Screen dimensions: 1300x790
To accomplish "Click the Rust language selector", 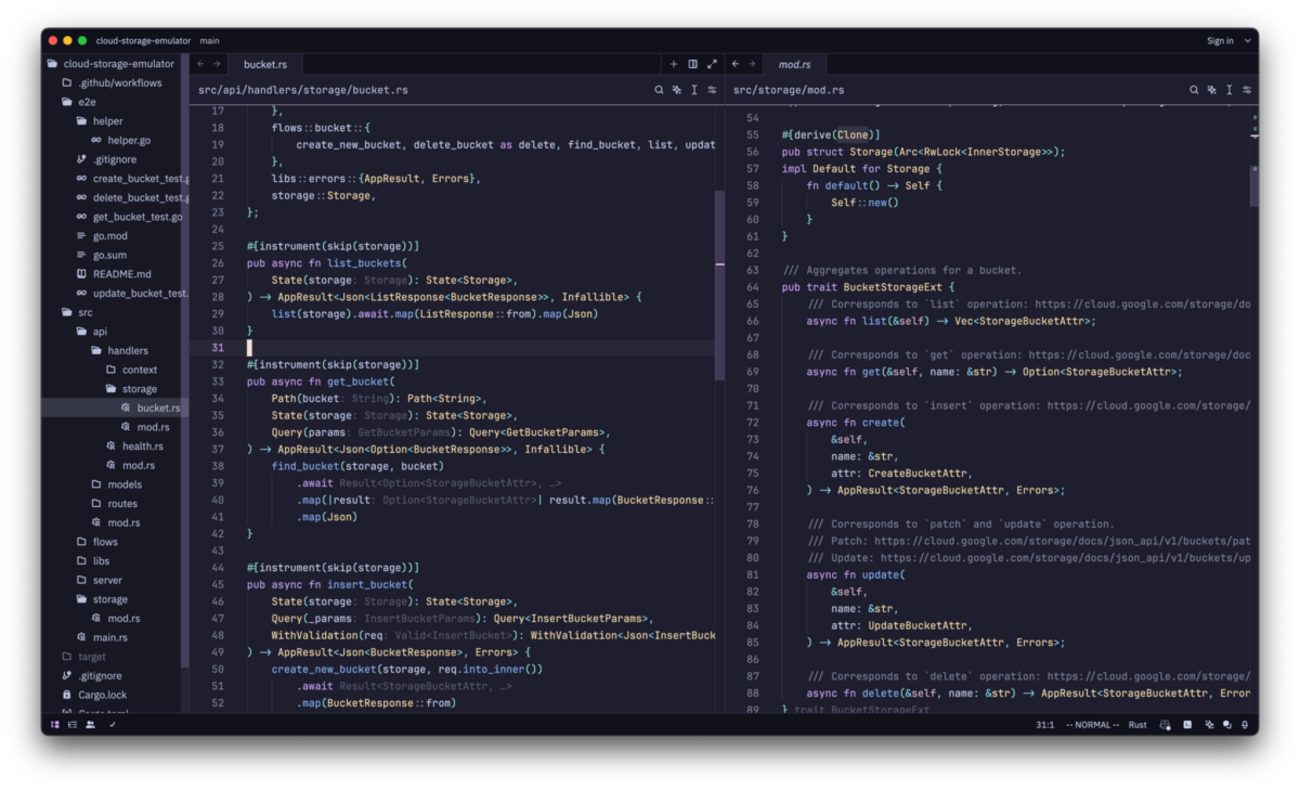I will tap(1137, 725).
